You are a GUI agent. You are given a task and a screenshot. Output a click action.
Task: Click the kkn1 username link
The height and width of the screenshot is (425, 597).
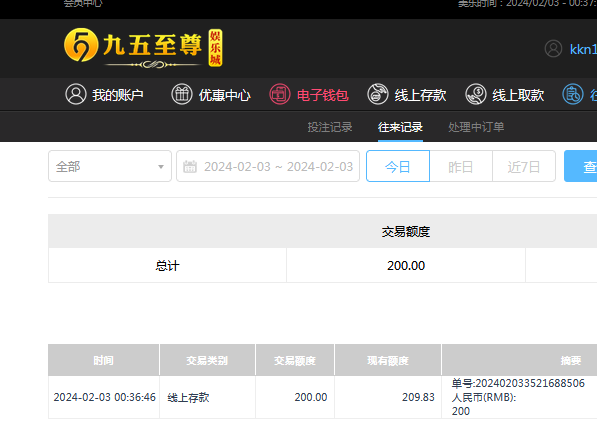click(x=583, y=50)
